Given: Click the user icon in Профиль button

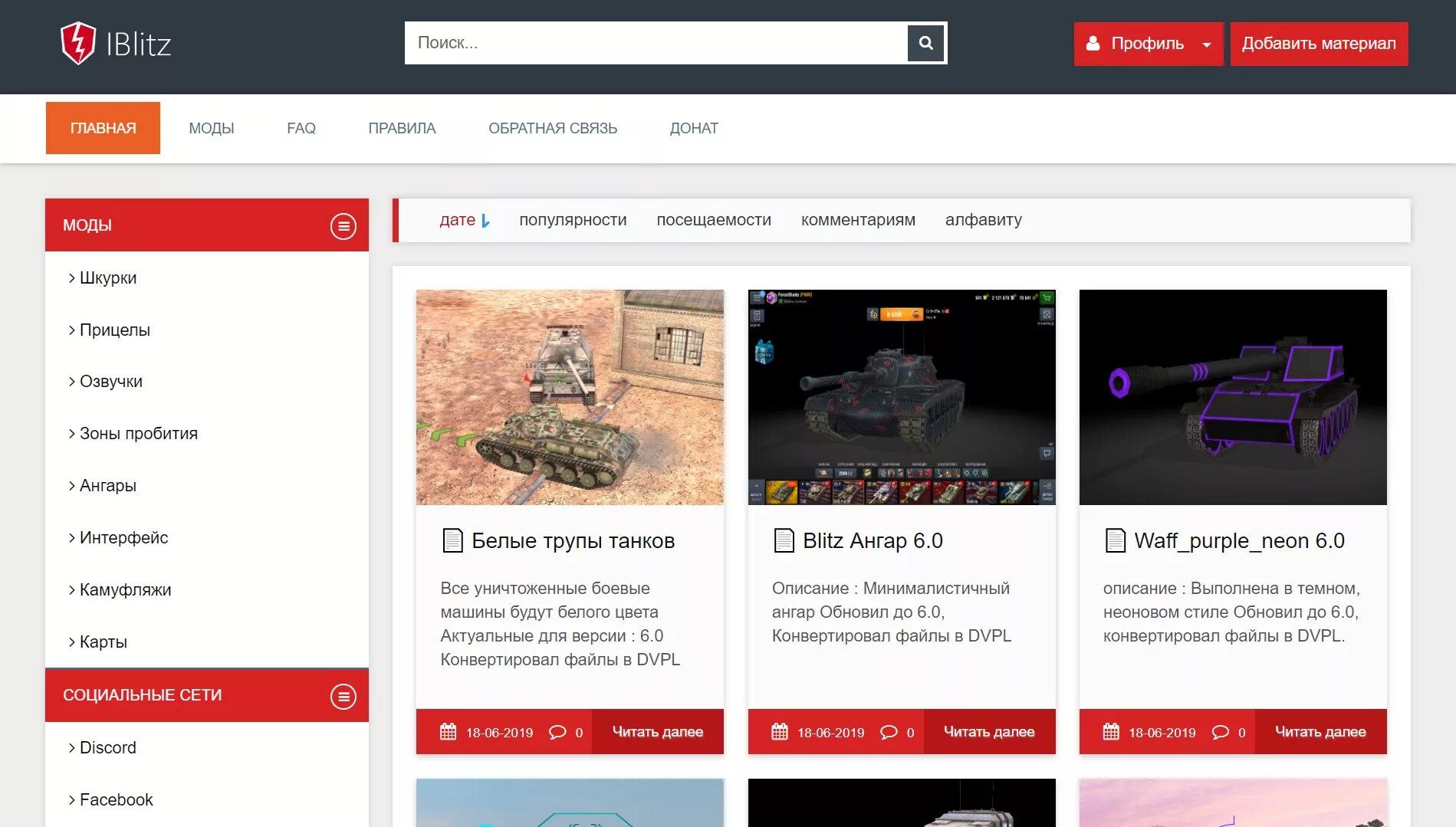Looking at the screenshot, I should point(1093,44).
